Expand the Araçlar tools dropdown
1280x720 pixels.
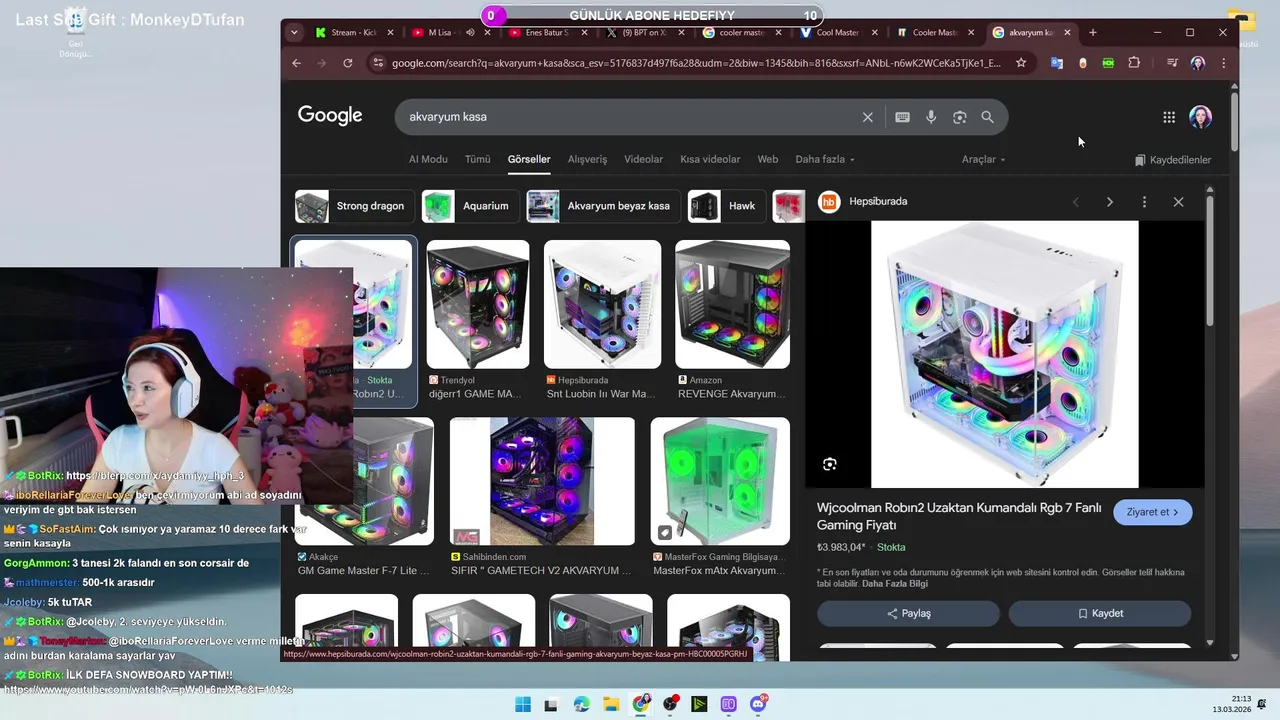click(x=983, y=159)
